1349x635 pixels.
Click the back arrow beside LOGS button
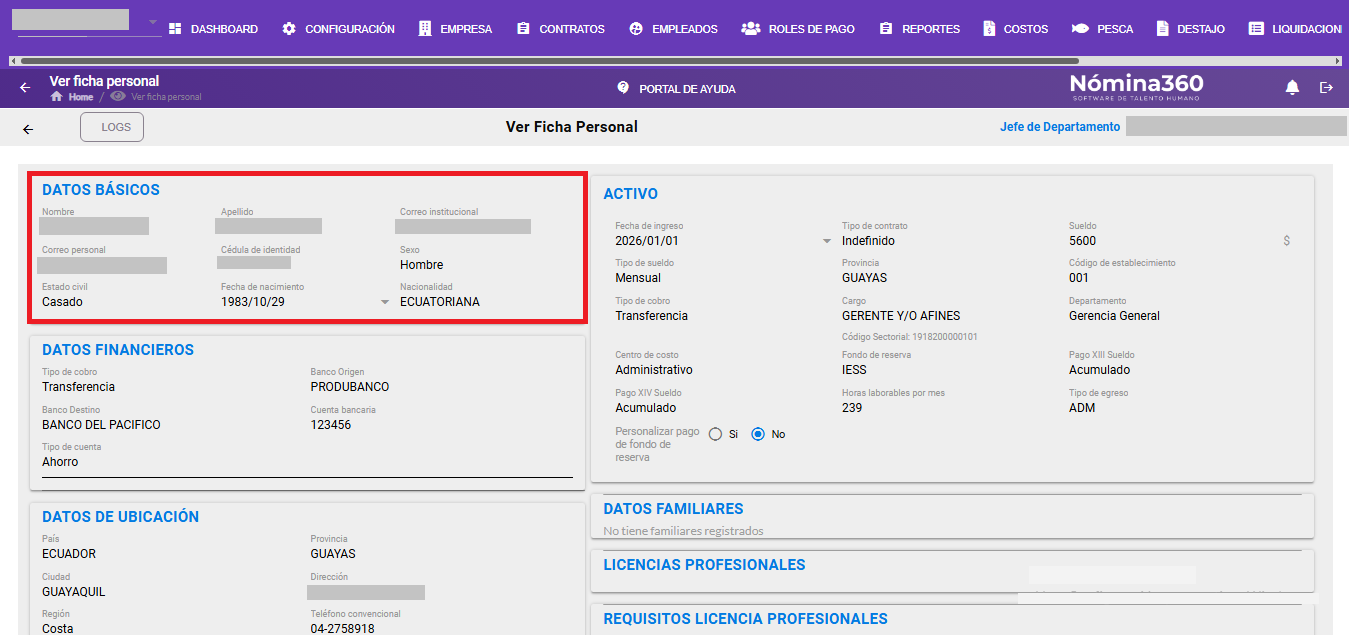tap(28, 129)
